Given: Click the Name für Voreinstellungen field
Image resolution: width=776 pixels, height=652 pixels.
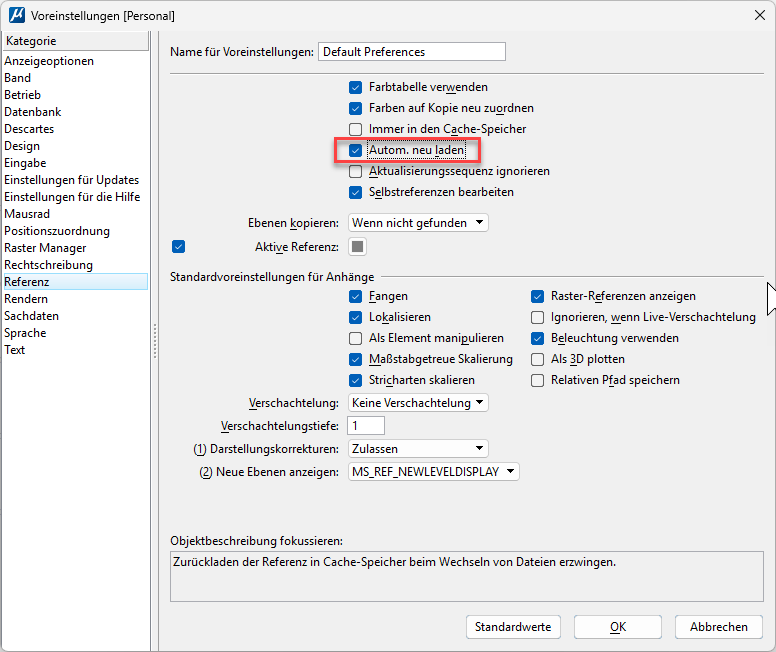Looking at the screenshot, I should click(412, 51).
